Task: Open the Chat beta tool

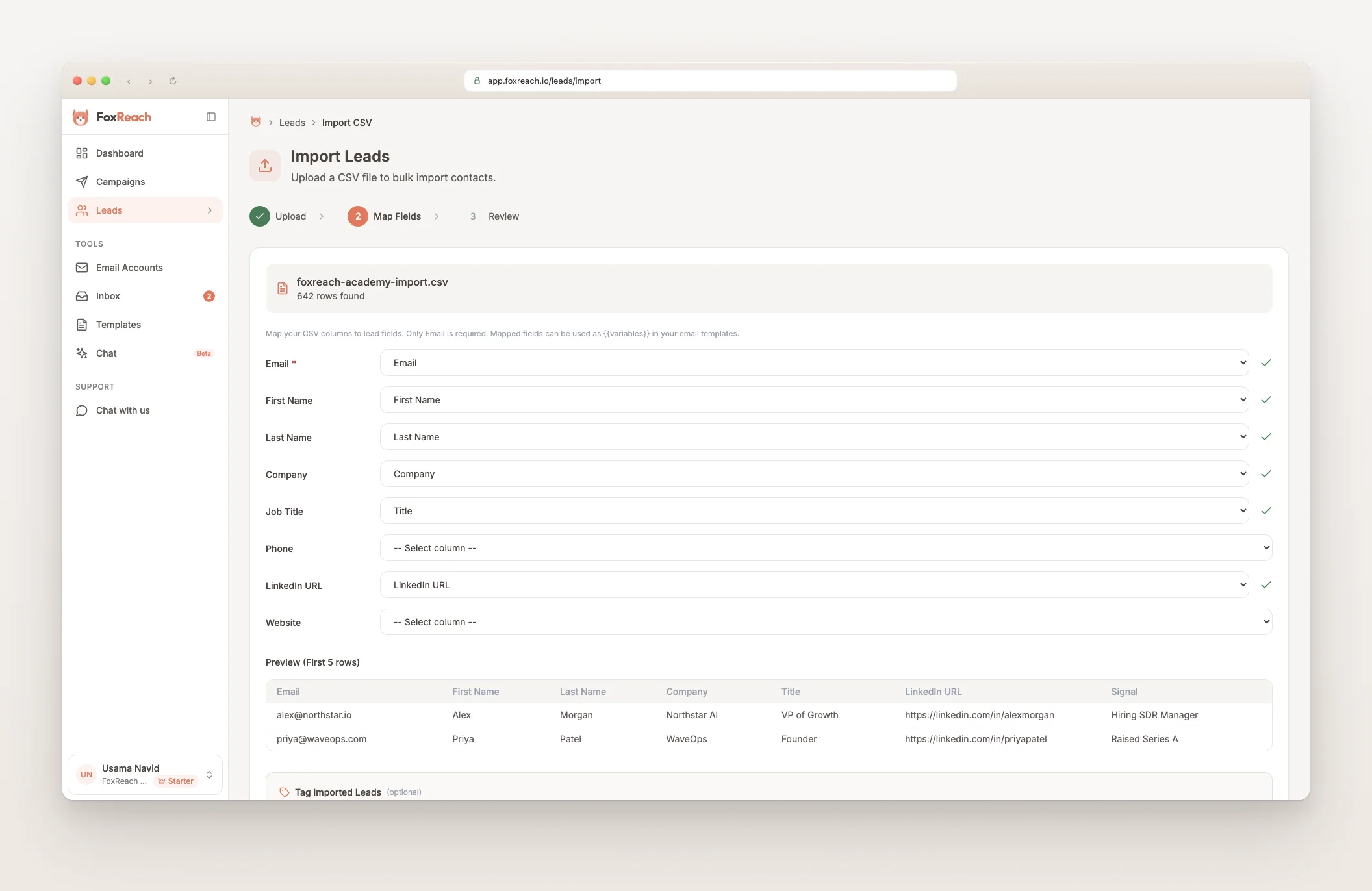Action: pos(107,353)
